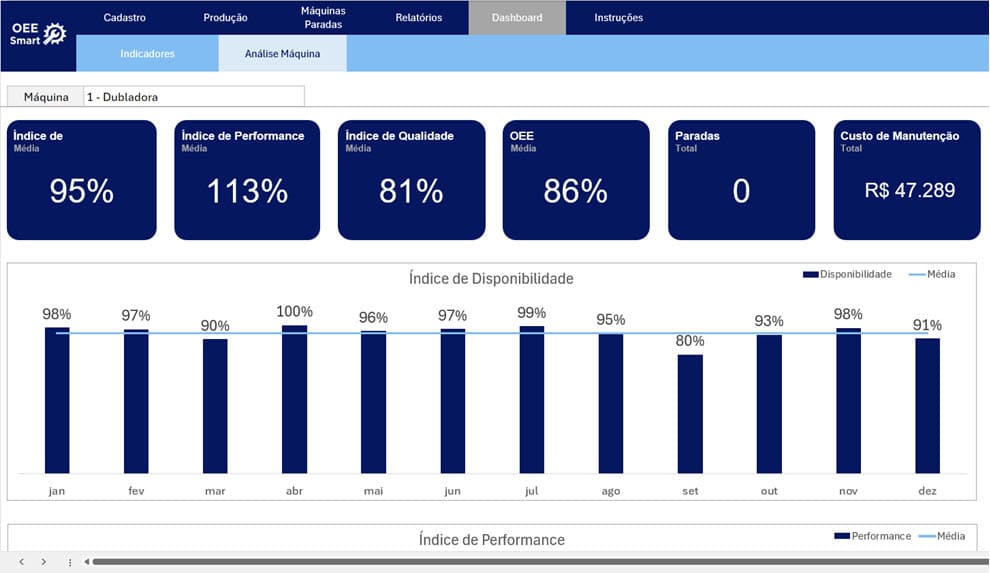Viewport: 990px width, 573px height.
Task: Click the Custo de Manutenção card
Action: pos(907,180)
